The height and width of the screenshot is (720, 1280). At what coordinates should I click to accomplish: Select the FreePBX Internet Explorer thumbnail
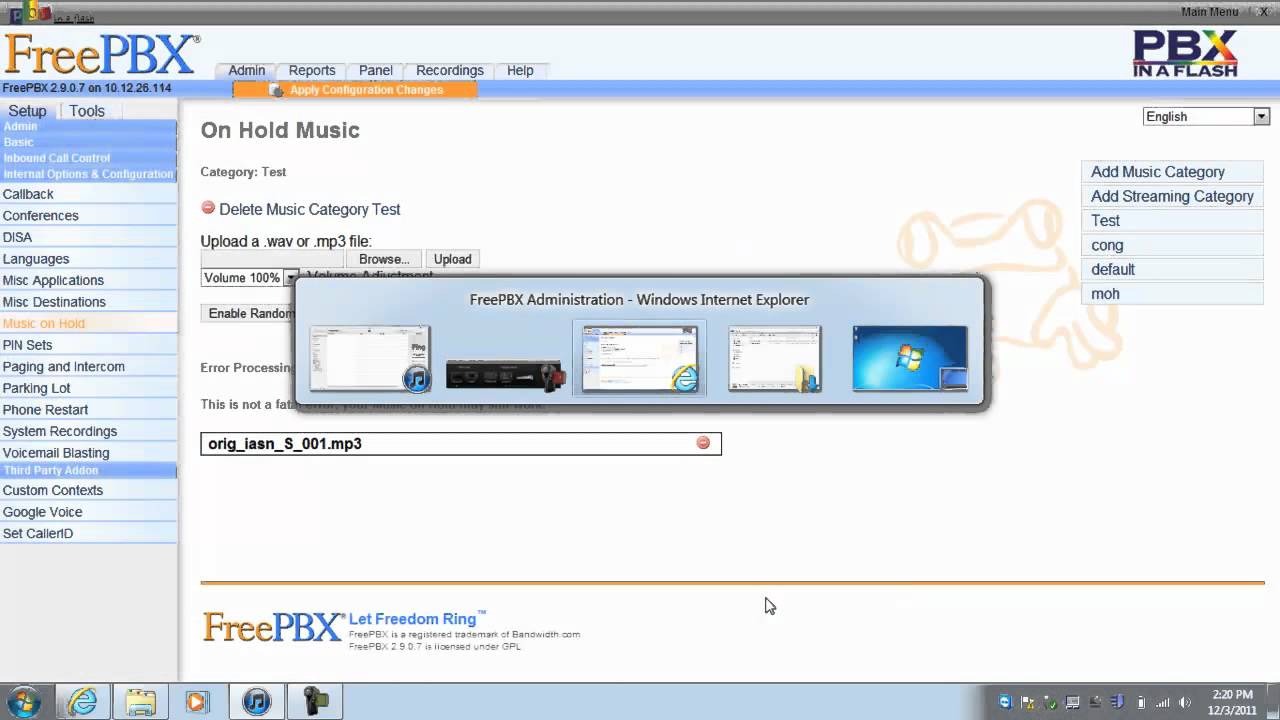point(640,358)
